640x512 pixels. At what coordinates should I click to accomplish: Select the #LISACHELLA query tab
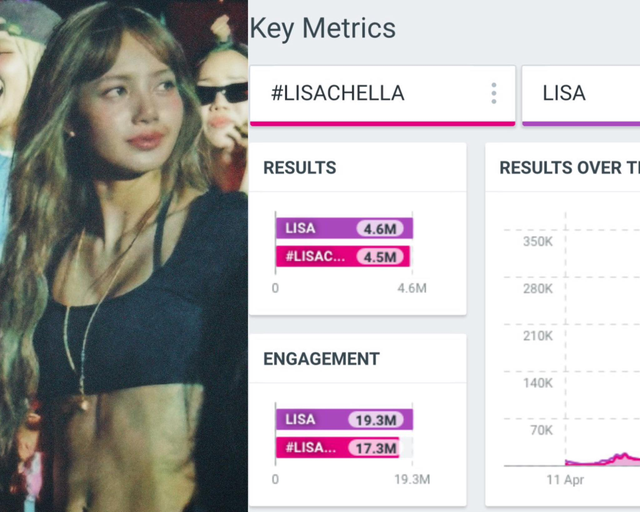pos(382,96)
